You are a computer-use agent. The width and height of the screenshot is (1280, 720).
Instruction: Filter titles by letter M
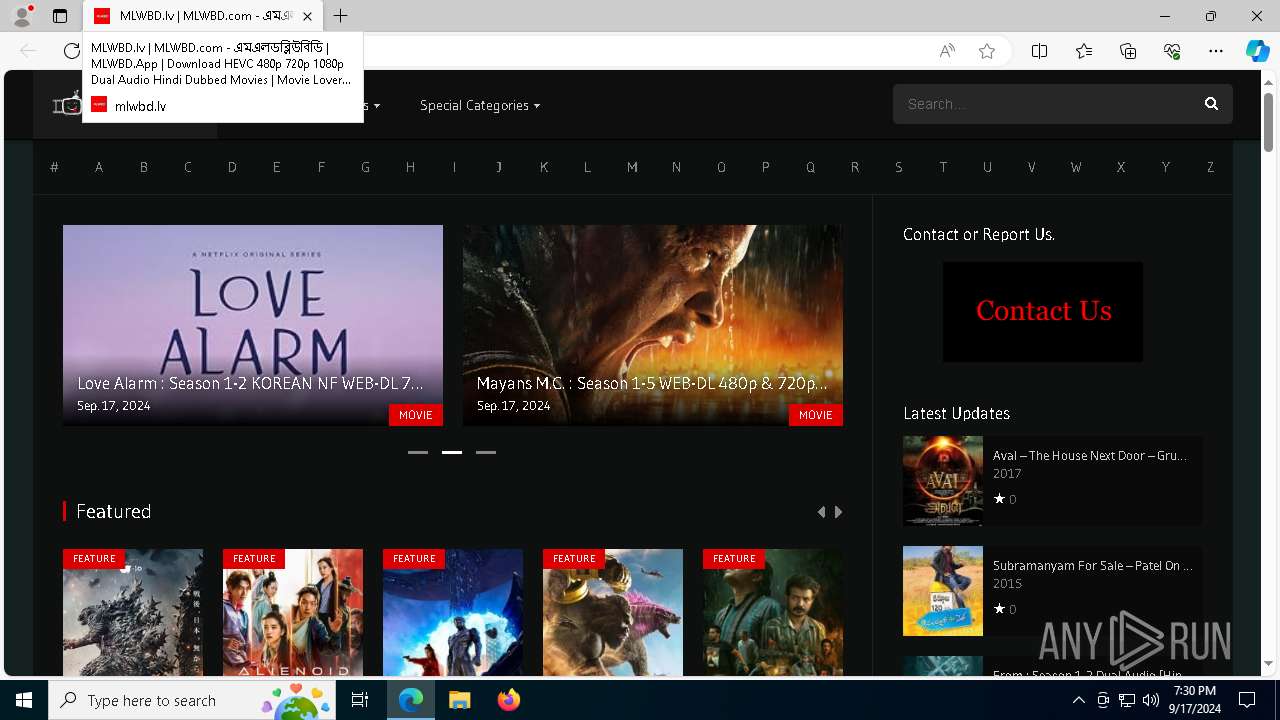click(x=632, y=167)
